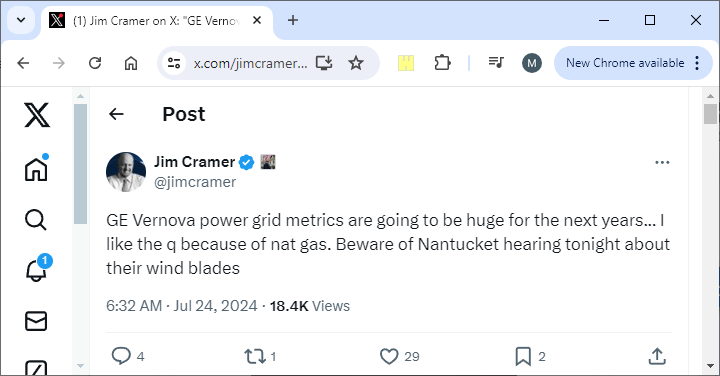
Task: Like the post with heart icon
Action: click(389, 356)
